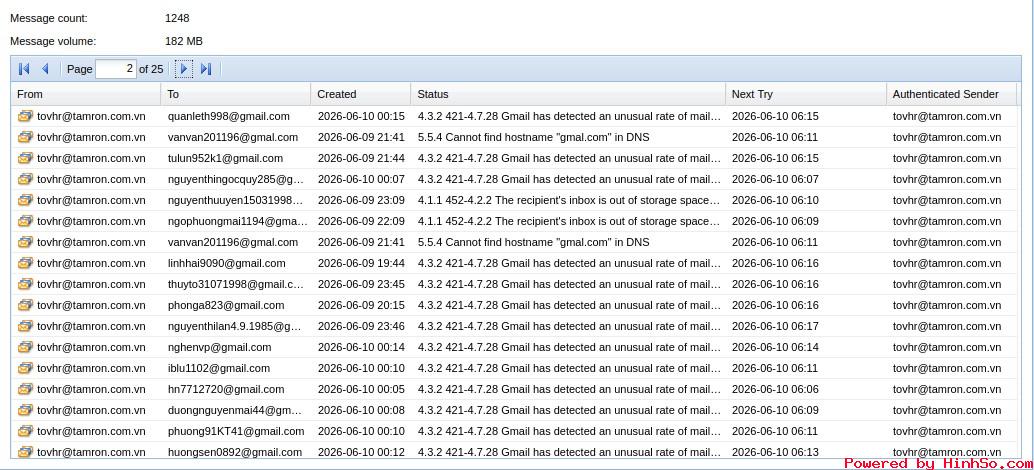Image resolution: width=1034 pixels, height=470 pixels.
Task: Select recipient linhhai9090@gmail.com
Action: pyautogui.click(x=227, y=263)
